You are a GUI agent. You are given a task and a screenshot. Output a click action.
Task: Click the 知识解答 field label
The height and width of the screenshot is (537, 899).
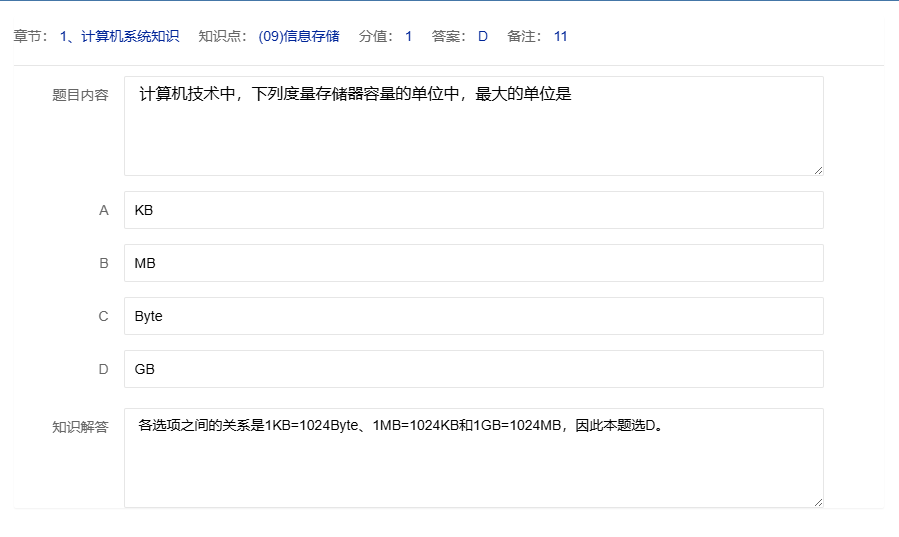click(x=80, y=427)
